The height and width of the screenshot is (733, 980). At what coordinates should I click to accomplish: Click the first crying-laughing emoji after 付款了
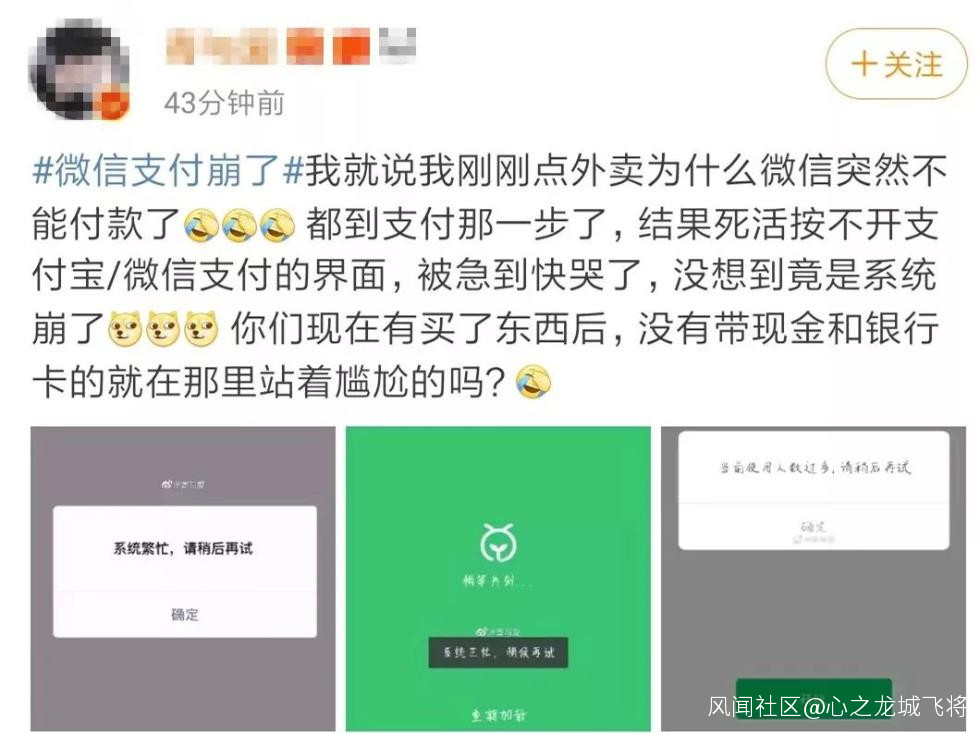click(x=202, y=225)
